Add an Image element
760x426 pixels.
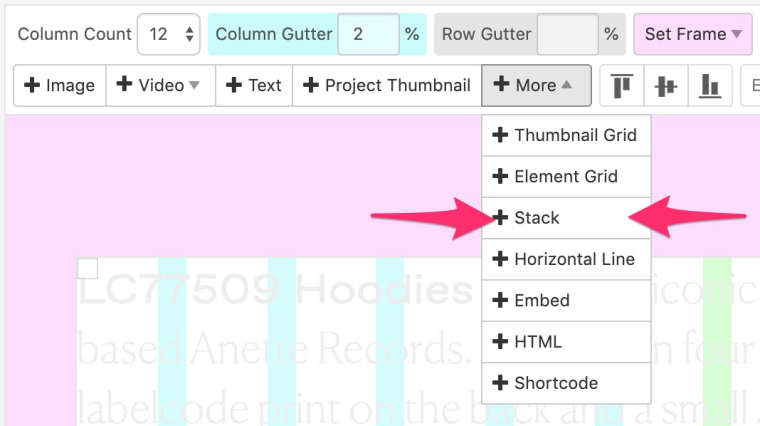pos(59,86)
